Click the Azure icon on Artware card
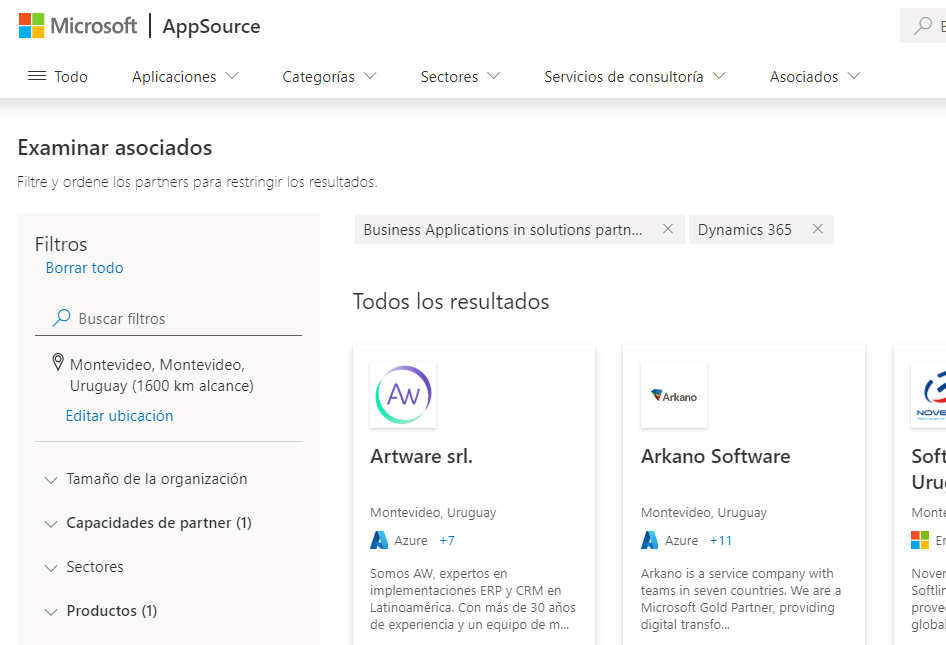This screenshot has height=645, width=946. click(x=379, y=540)
